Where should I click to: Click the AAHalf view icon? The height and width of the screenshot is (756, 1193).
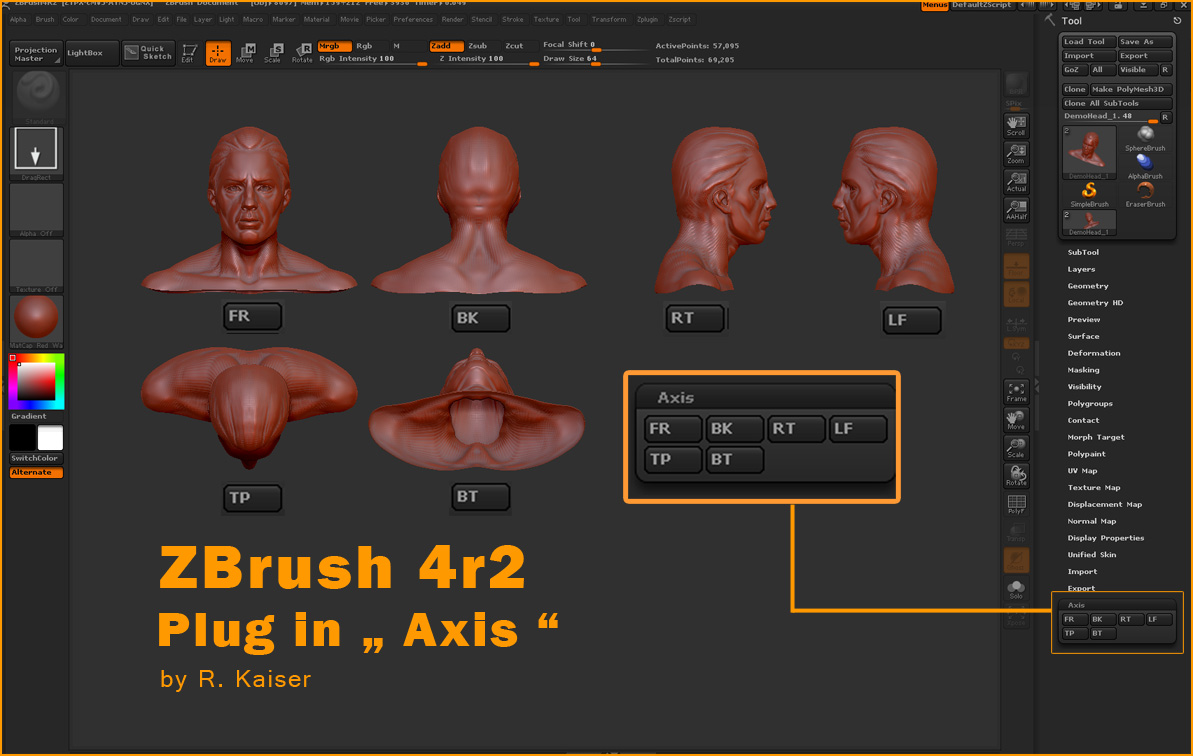coord(1016,210)
